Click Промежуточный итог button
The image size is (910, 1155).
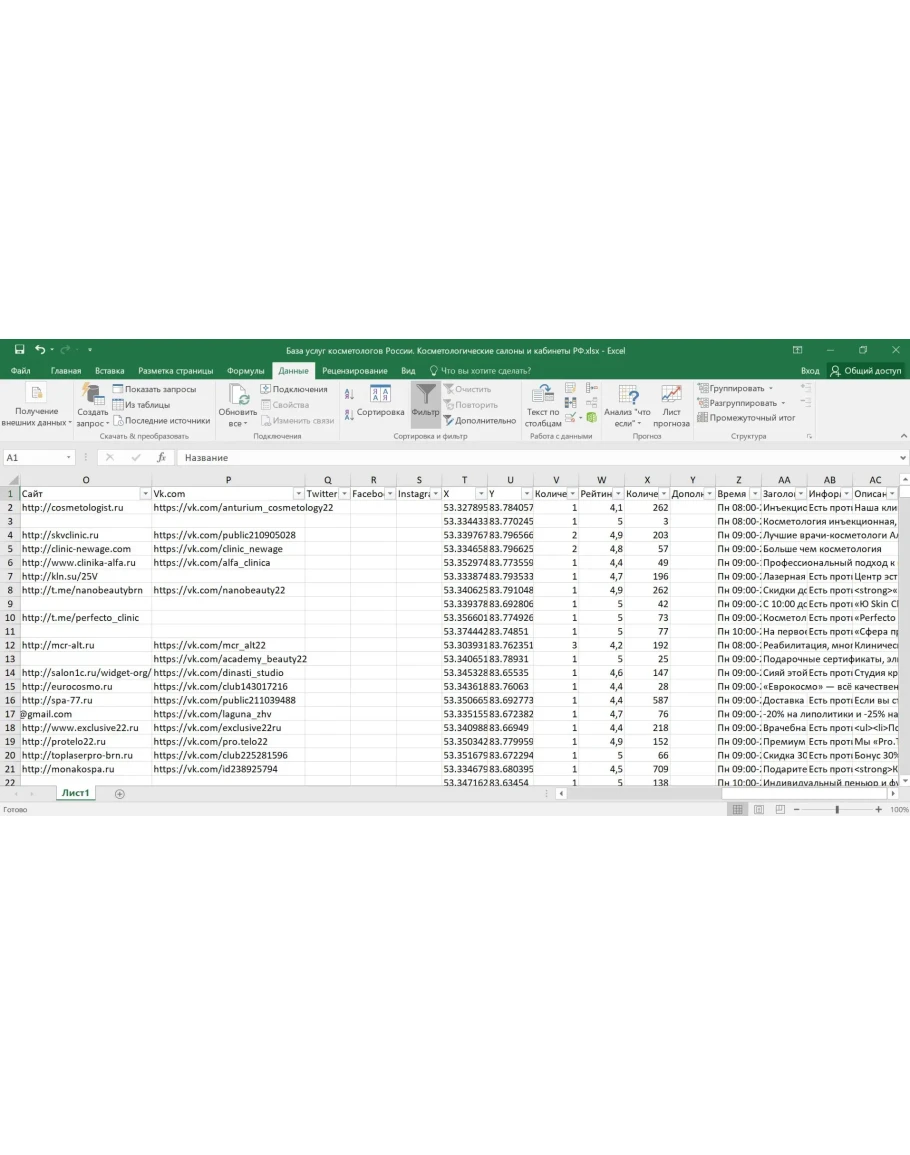tap(746, 418)
